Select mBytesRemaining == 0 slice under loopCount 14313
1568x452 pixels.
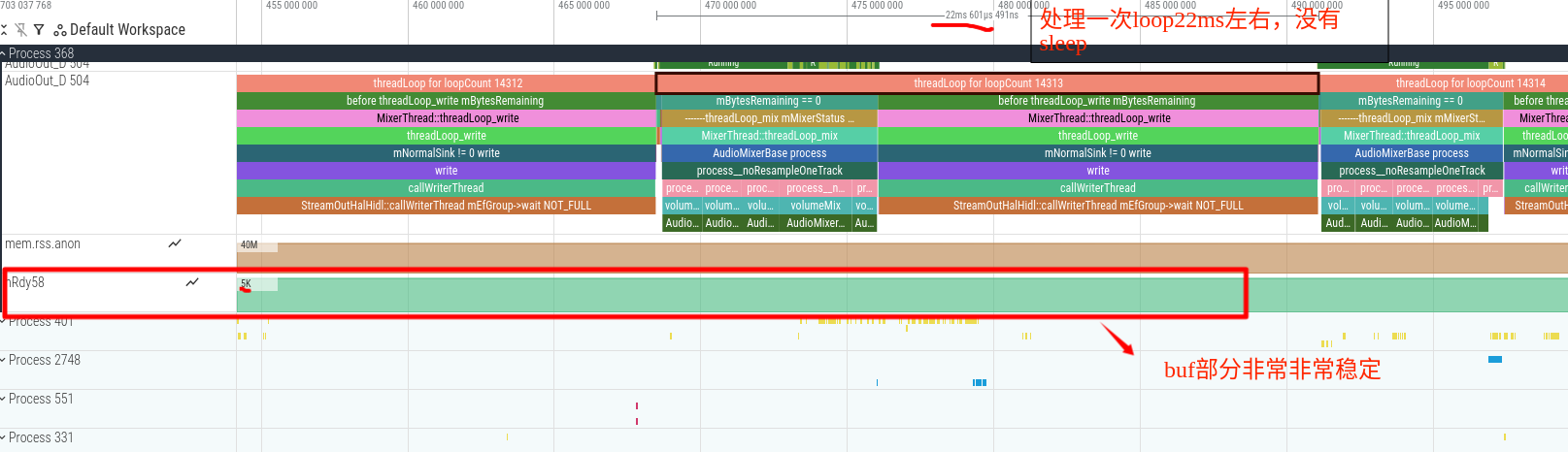tap(768, 101)
